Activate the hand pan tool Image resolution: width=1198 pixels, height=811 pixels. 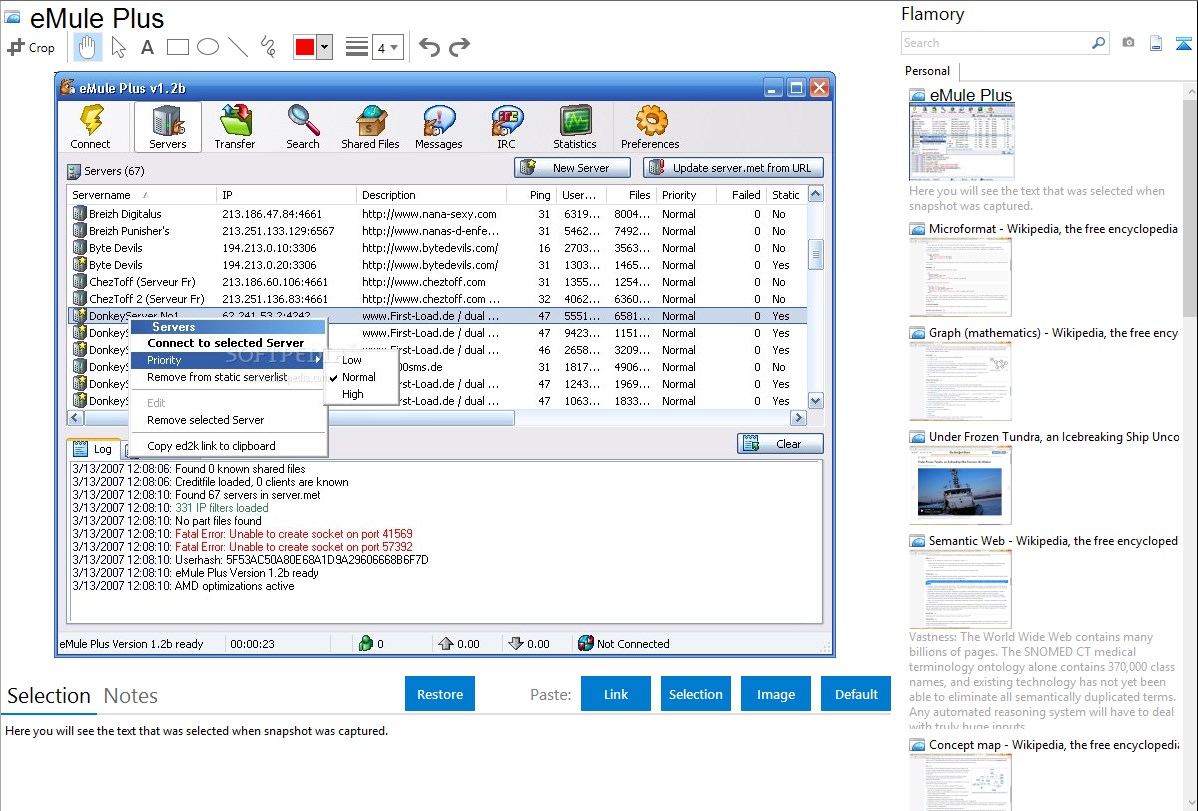pyautogui.click(x=87, y=47)
